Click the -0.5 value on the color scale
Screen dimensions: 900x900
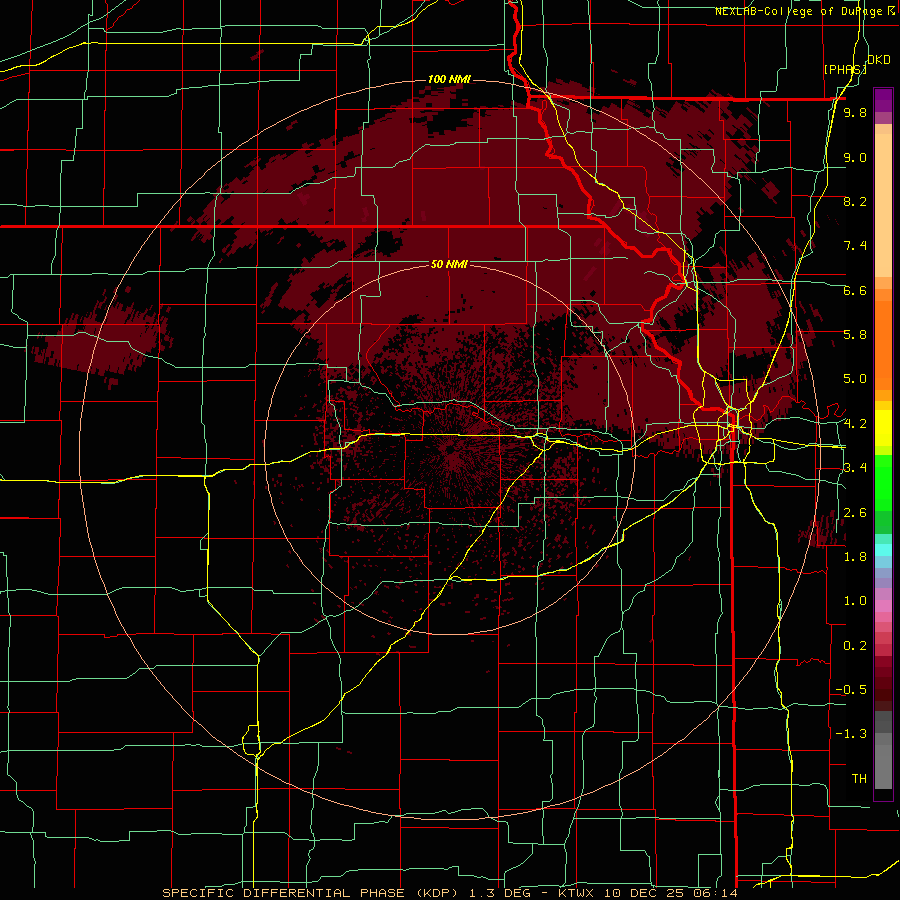851,690
